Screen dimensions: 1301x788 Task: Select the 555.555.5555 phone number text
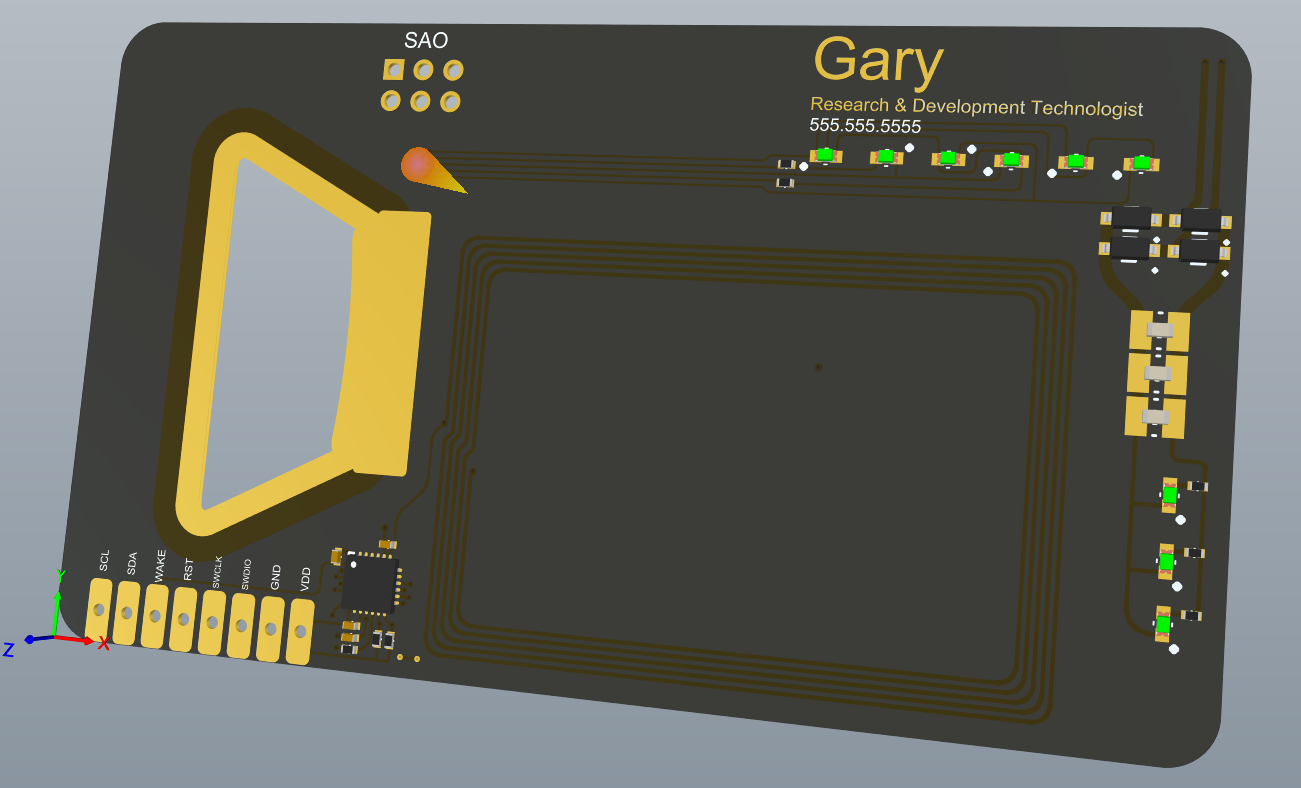[864, 127]
